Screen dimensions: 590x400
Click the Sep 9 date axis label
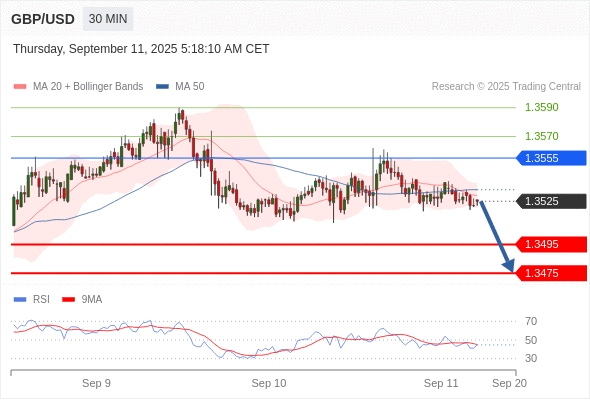pyautogui.click(x=96, y=383)
